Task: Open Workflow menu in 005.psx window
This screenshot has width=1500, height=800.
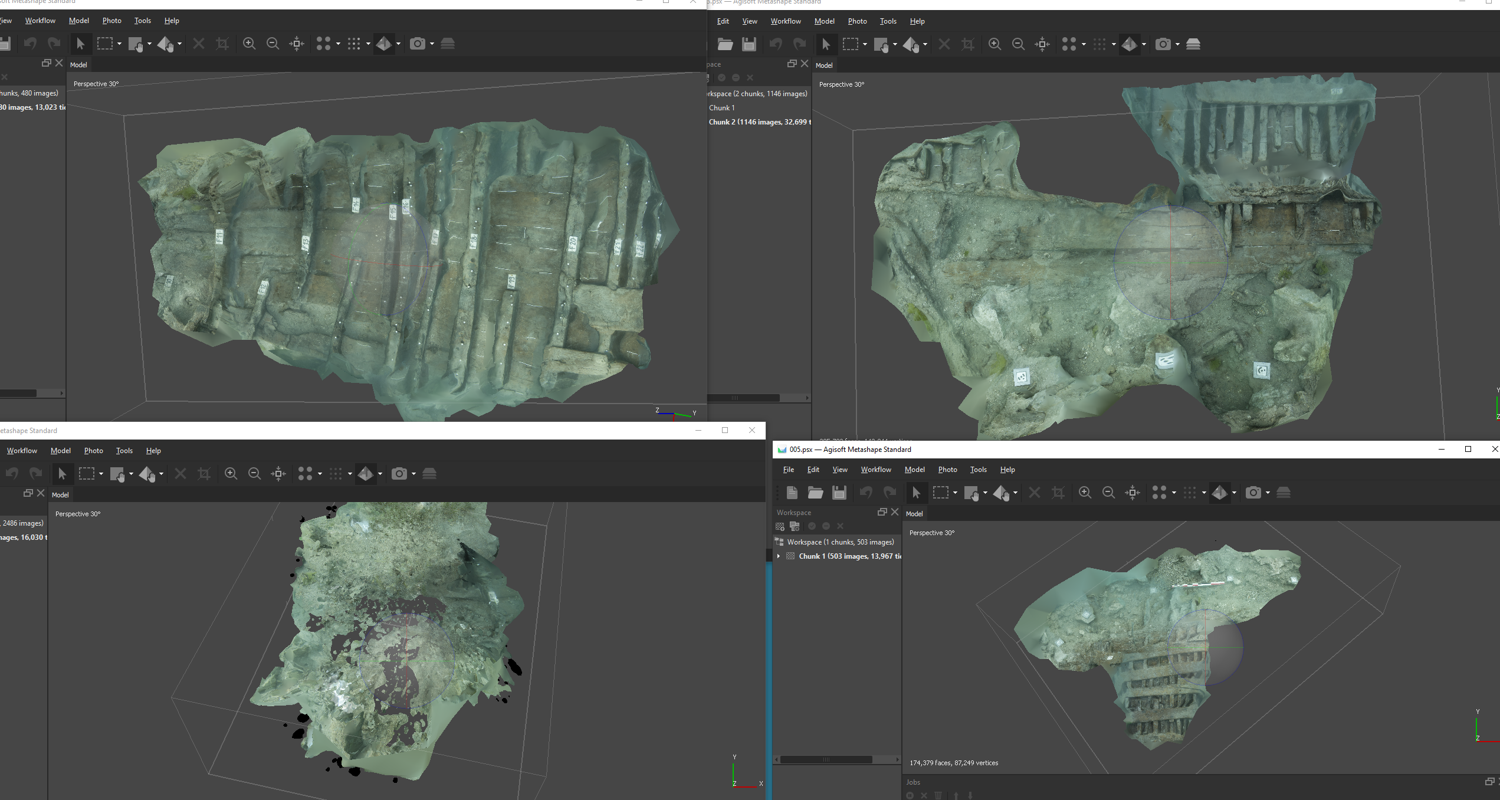Action: point(875,469)
